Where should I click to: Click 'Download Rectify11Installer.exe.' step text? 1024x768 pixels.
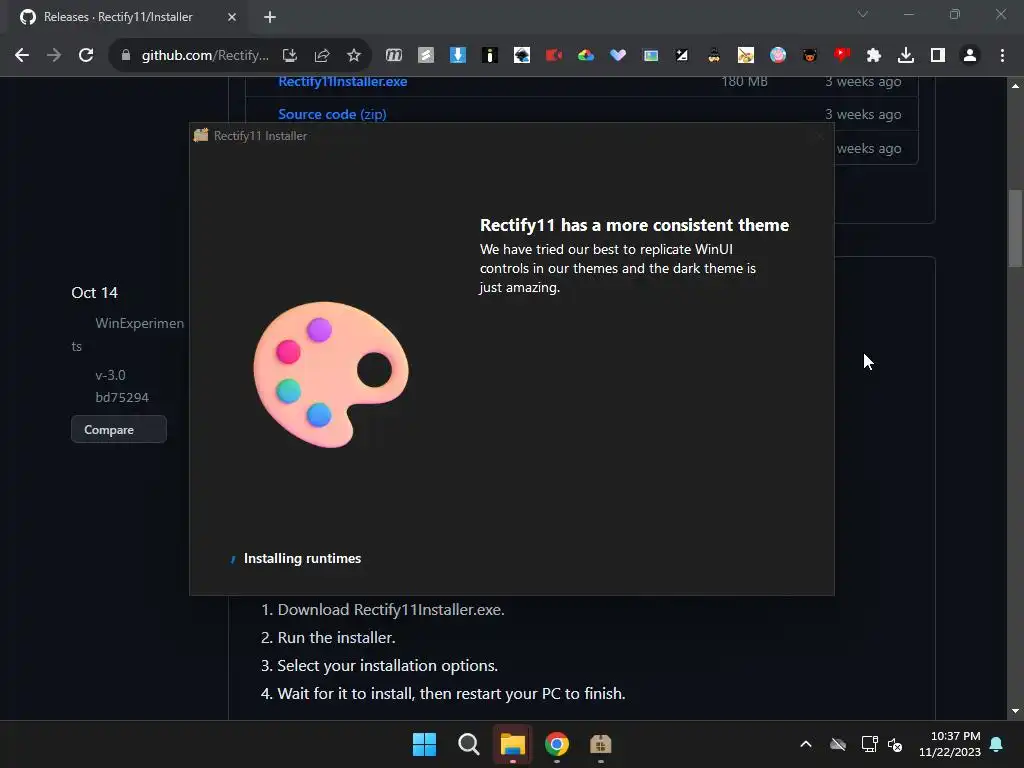[391, 609]
